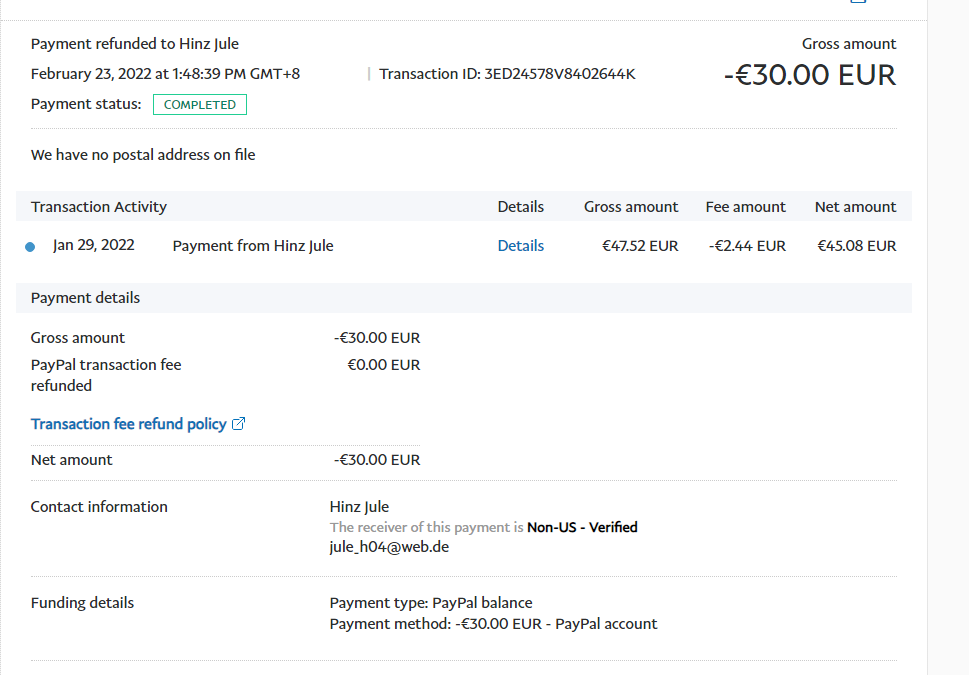Click the Transaction Activity column header

(99, 207)
